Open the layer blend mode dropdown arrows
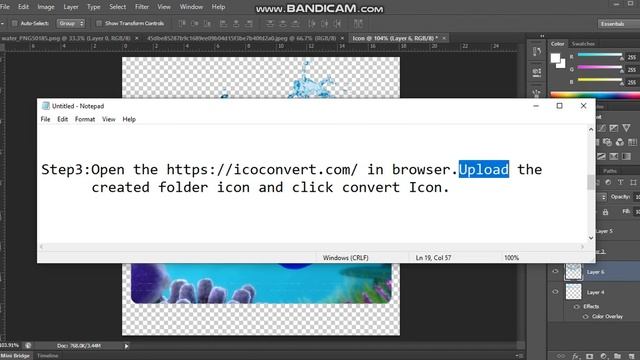Viewport: 640px width, 360px height. coord(604,197)
